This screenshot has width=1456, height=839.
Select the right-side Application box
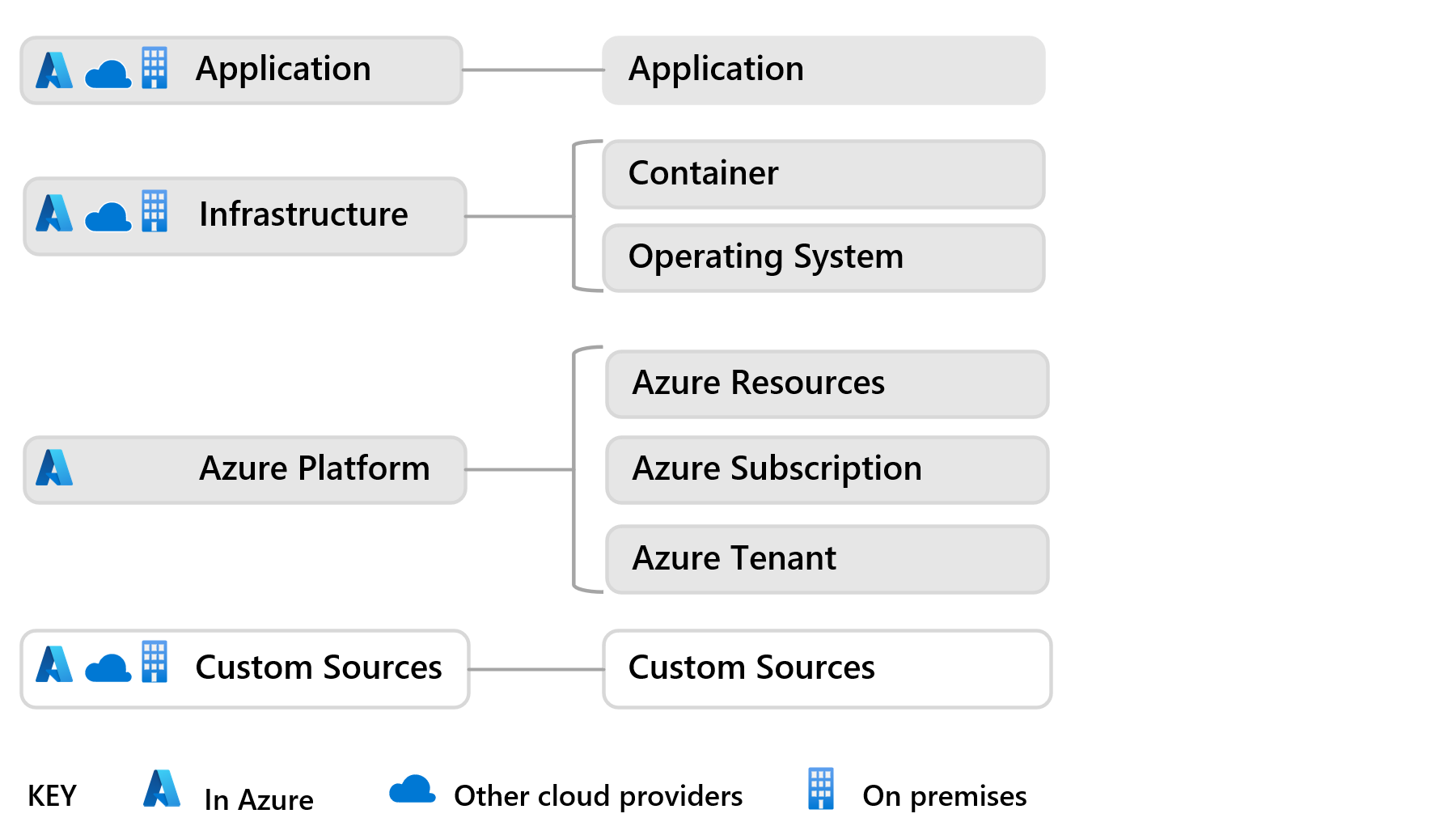823,70
